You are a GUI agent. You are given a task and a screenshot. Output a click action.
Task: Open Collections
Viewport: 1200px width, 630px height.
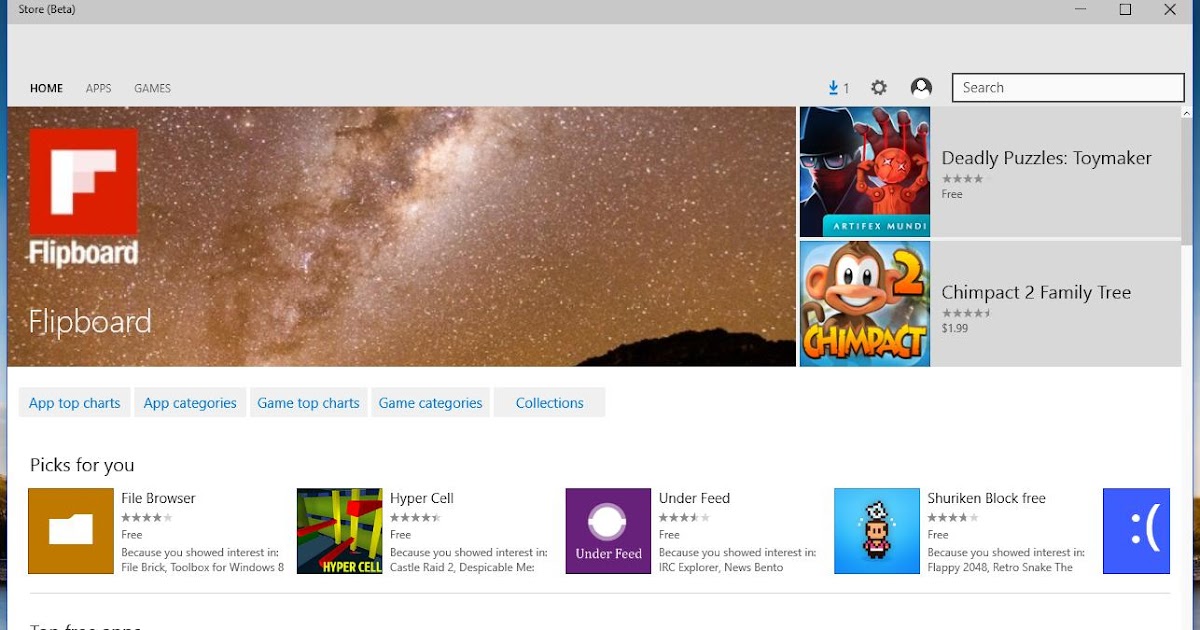coord(549,403)
